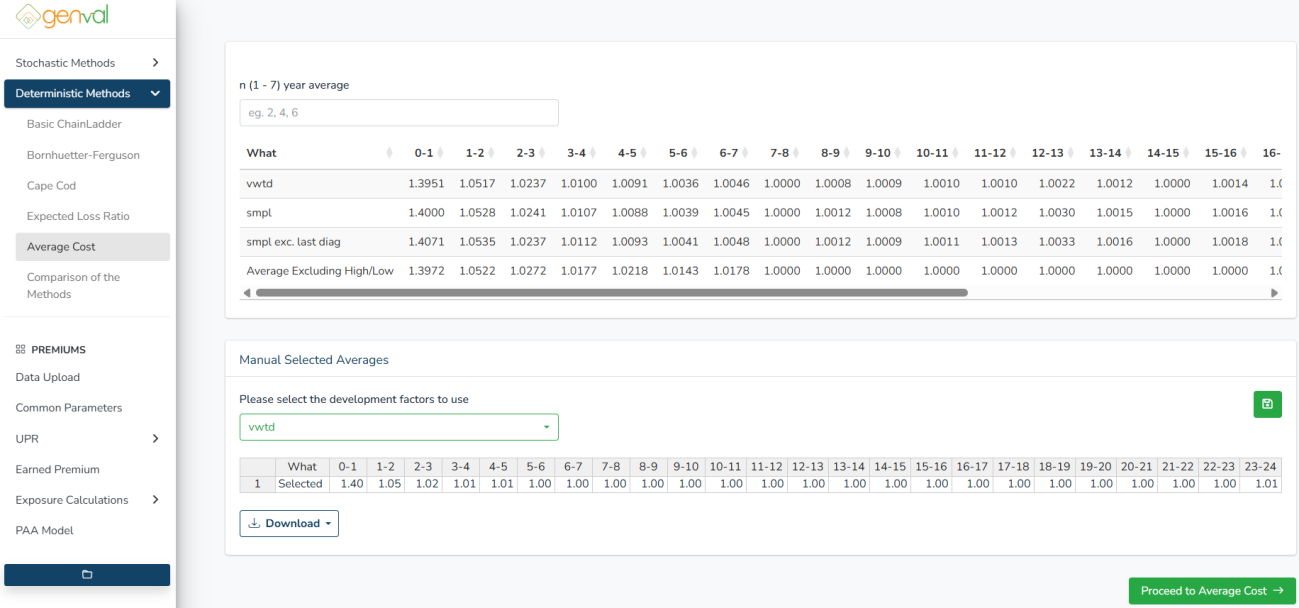The width and height of the screenshot is (1299, 608).
Task: Click the right arrow of the horizontal scrollbar
Action: [1274, 293]
